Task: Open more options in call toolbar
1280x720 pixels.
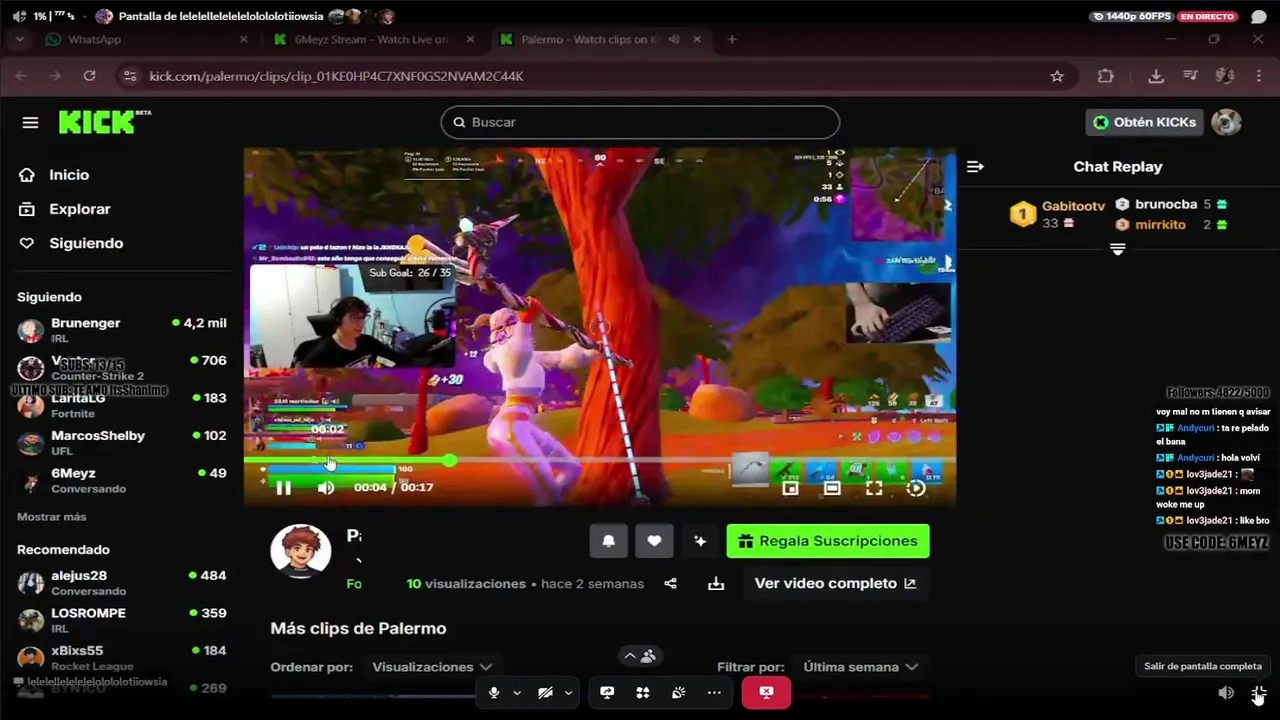Action: (x=714, y=692)
